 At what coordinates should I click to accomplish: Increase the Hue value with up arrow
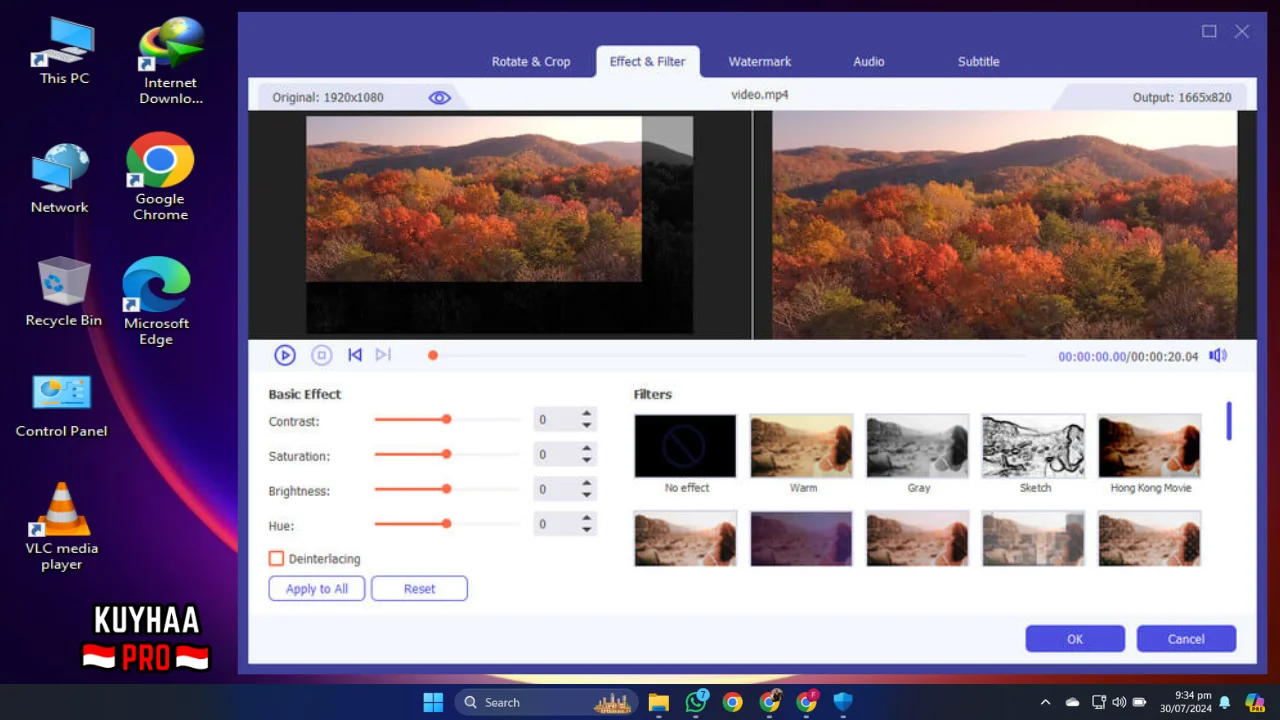coord(587,519)
